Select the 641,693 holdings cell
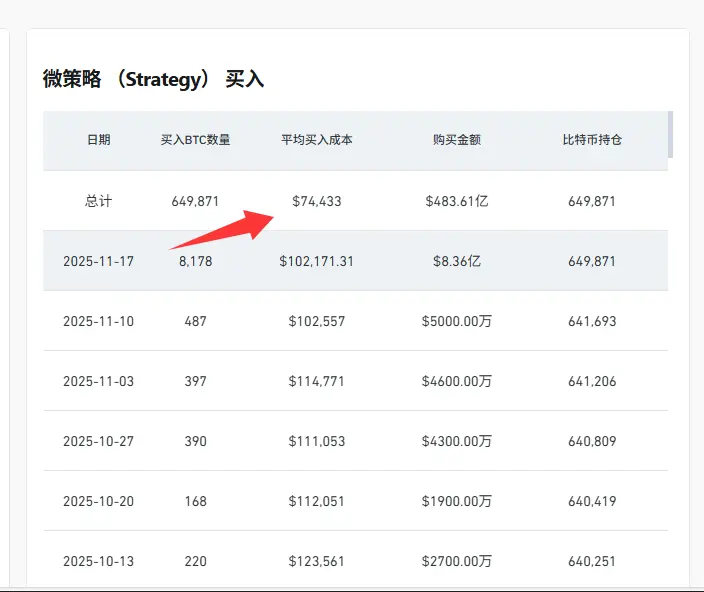This screenshot has height=592, width=704. (x=592, y=321)
